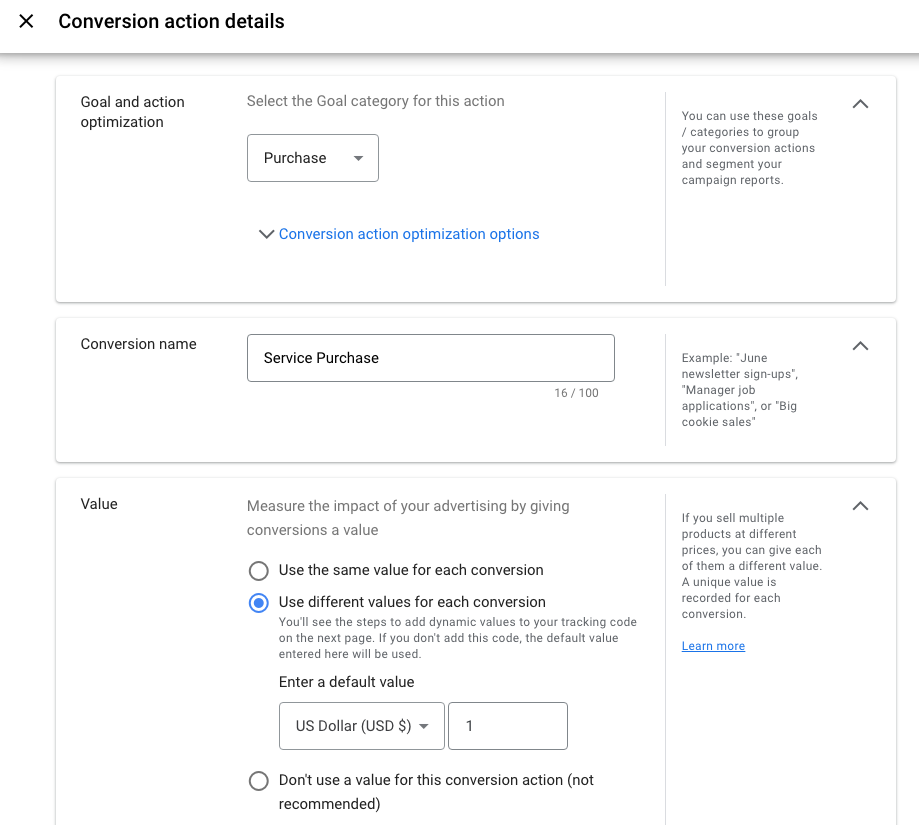This screenshot has width=919, height=825.
Task: Expand Conversion action optimization options
Action: pos(409,234)
